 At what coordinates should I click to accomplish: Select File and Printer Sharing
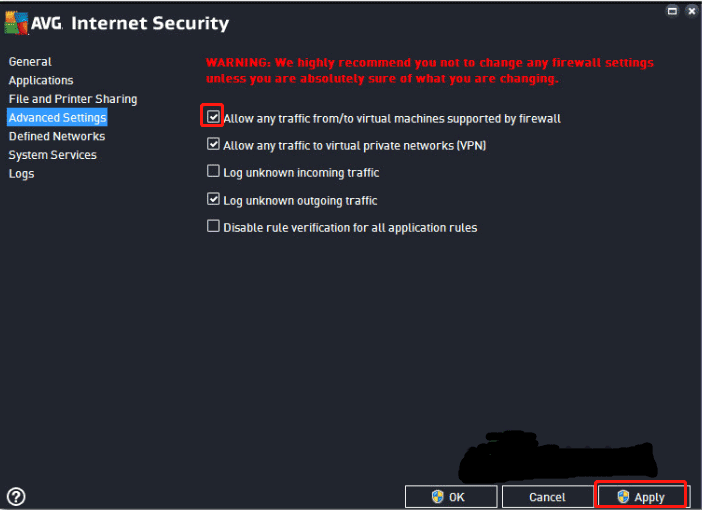[x=73, y=99]
